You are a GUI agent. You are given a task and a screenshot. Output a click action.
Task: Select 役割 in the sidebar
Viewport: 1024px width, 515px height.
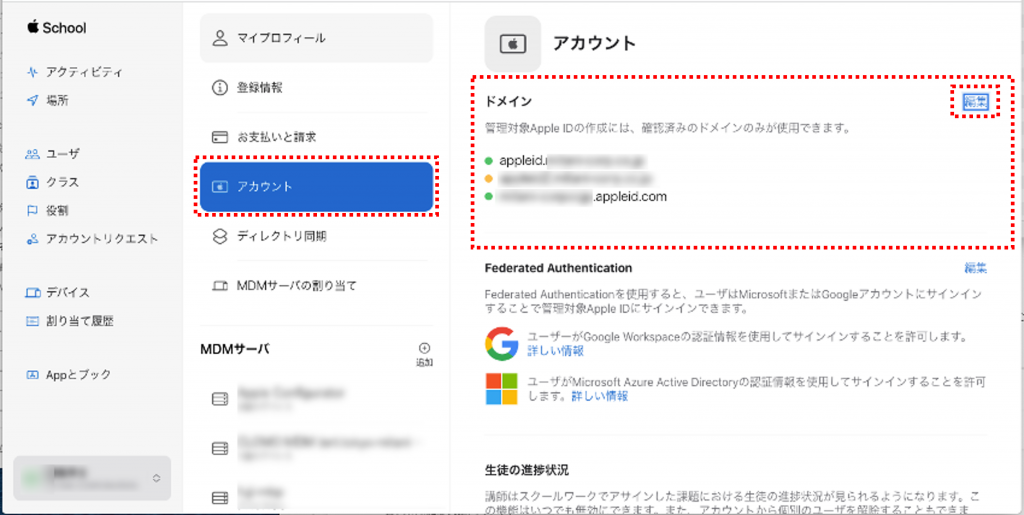click(57, 211)
